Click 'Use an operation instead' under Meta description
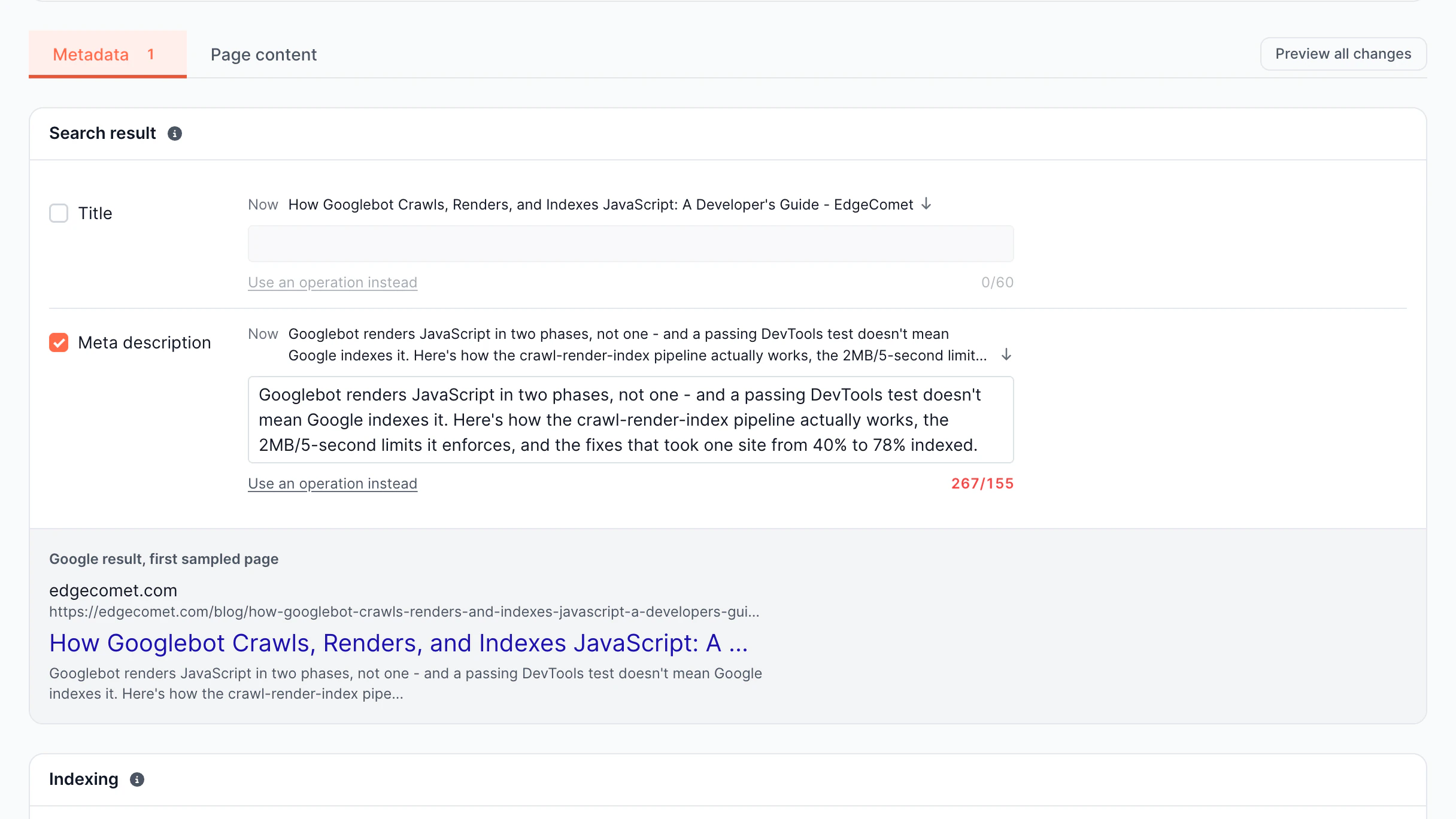1456x819 pixels. pos(332,483)
